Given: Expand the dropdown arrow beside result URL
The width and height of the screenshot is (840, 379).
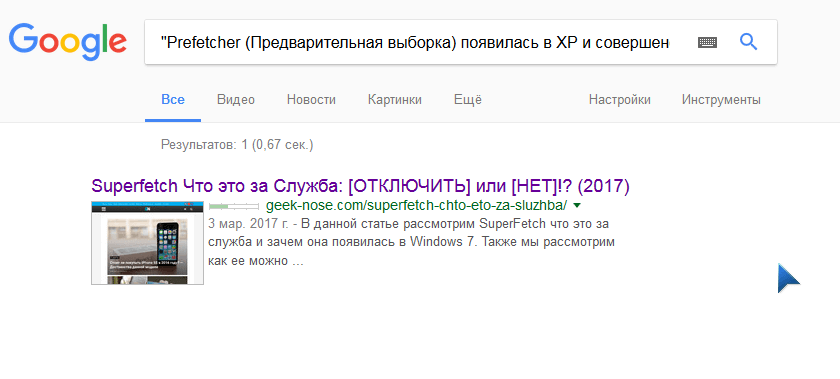Looking at the screenshot, I should (x=577, y=205).
